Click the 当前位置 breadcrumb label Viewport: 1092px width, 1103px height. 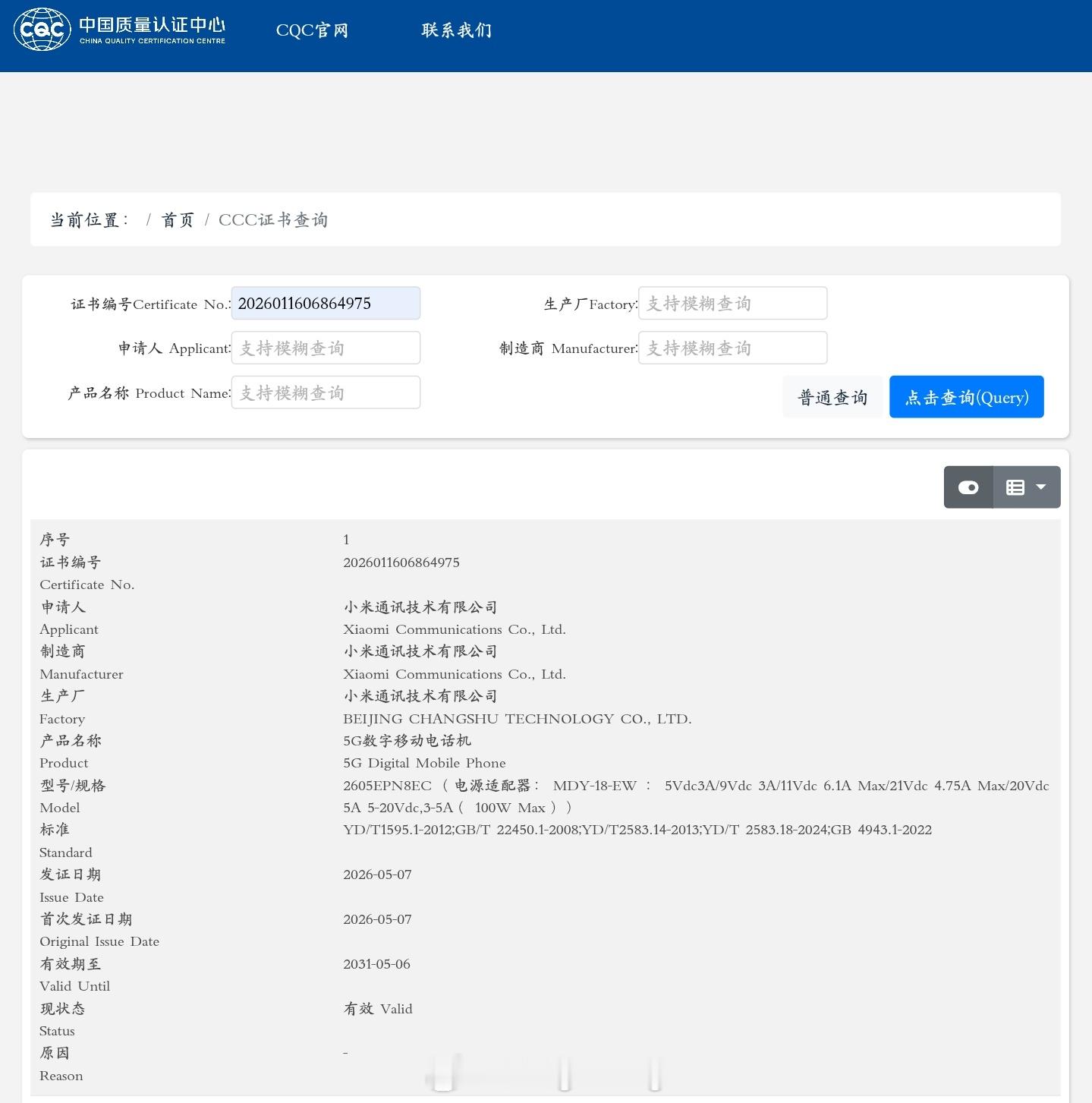(89, 220)
